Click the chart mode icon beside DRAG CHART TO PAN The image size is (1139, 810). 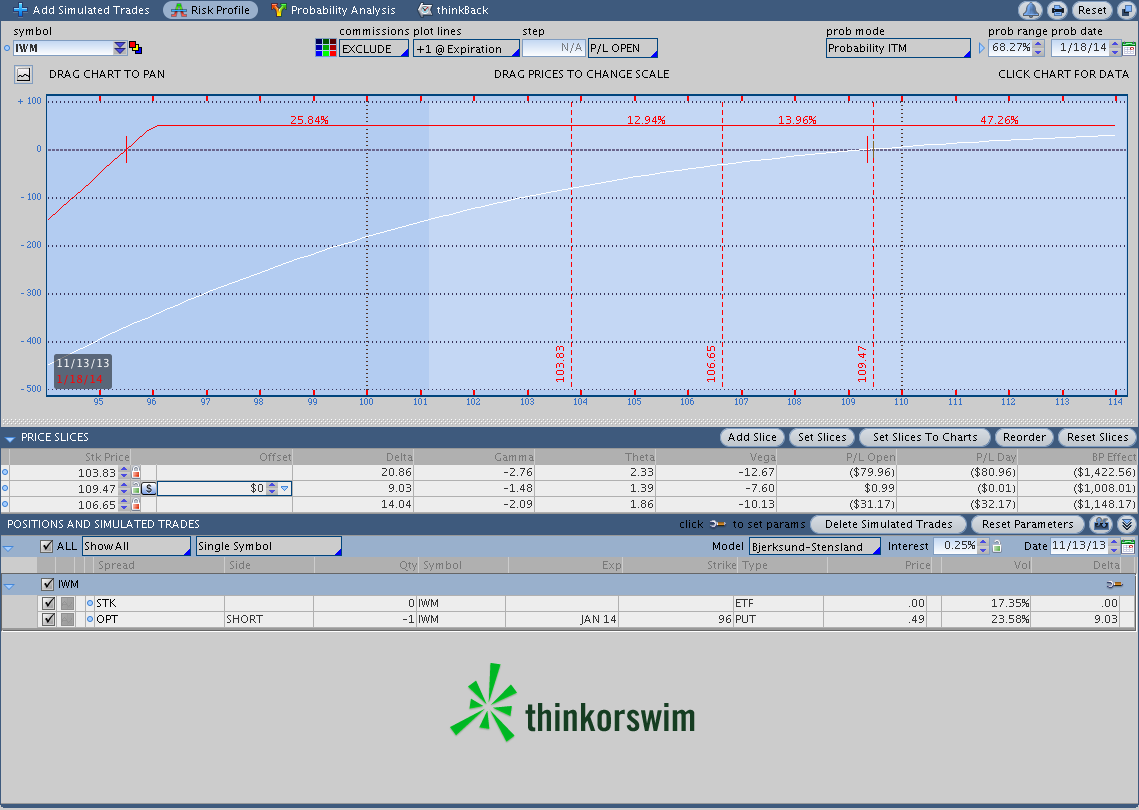(23, 74)
